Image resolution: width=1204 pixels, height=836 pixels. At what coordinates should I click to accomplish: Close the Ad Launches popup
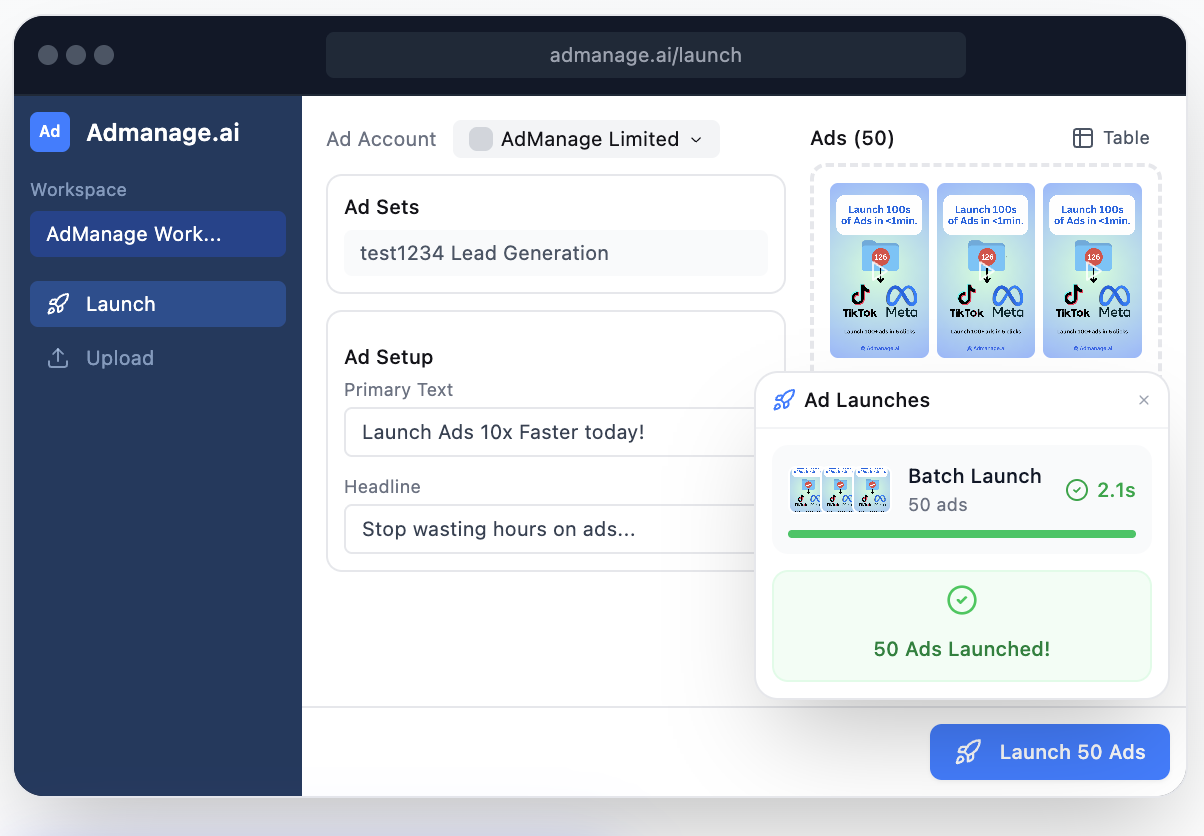coord(1144,400)
